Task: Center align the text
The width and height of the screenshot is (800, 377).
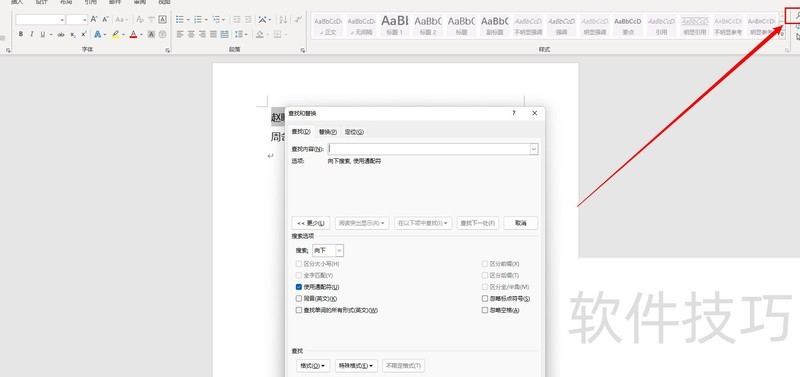Action: (x=191, y=34)
